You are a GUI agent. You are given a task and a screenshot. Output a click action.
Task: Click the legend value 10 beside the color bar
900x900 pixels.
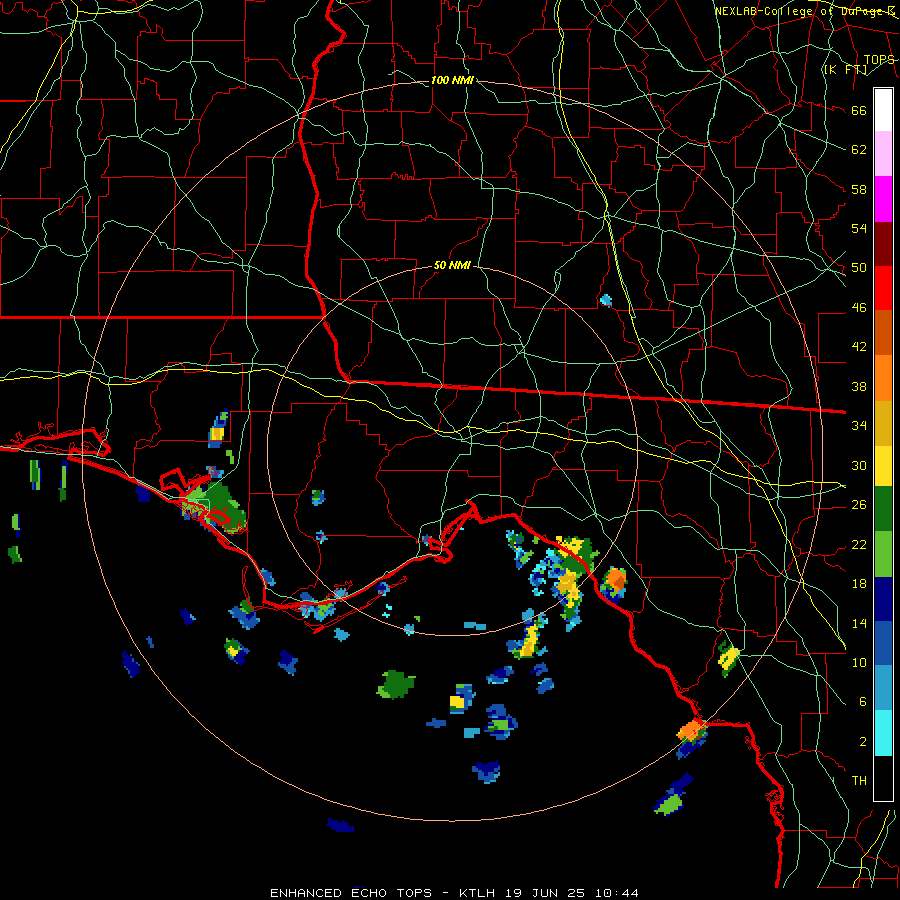(859, 662)
